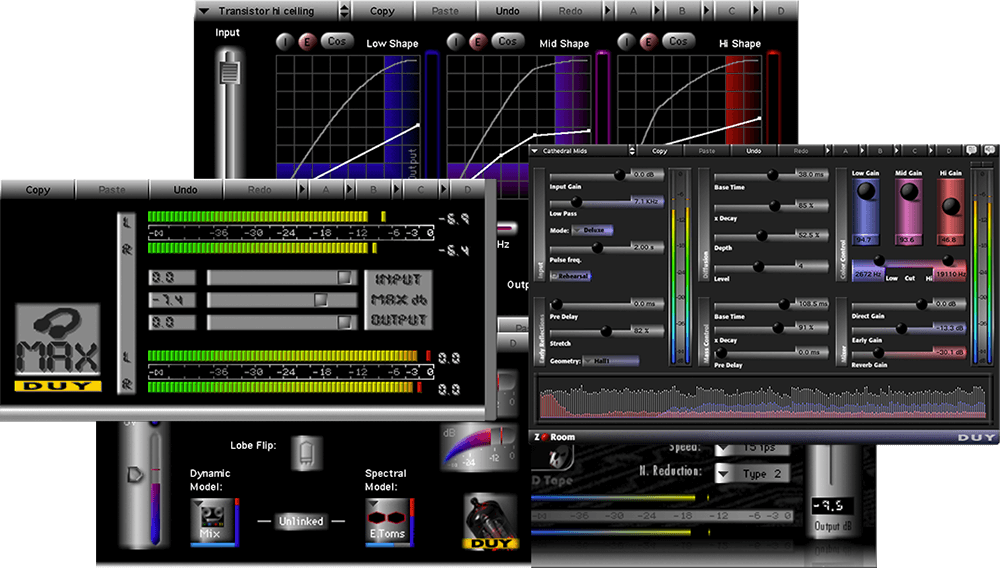The width and height of the screenshot is (1000, 568).
Task: Click the DUY vacuum tube logo icon
Action: pyautogui.click(x=489, y=520)
